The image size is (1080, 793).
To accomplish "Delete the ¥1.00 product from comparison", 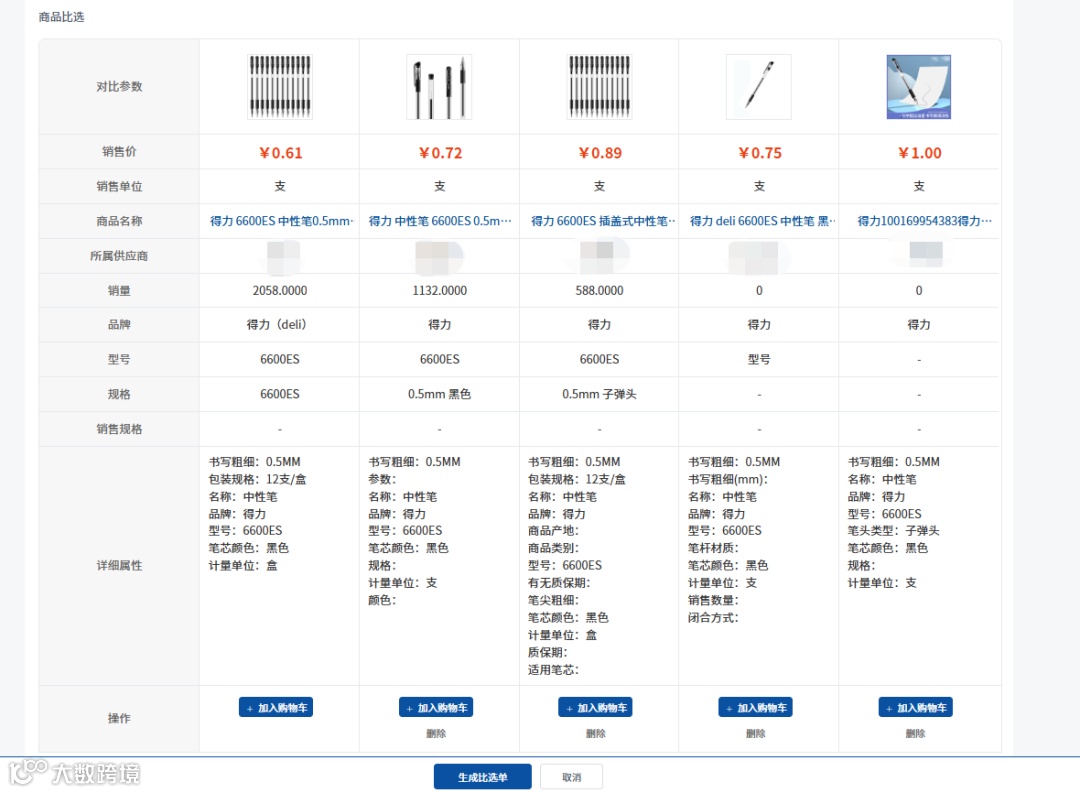I will click(915, 734).
